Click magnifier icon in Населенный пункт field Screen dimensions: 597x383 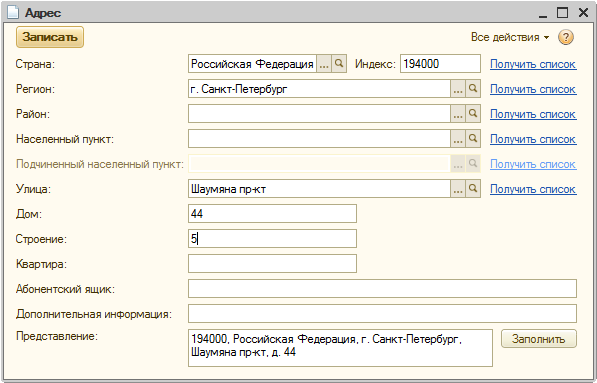(473, 139)
